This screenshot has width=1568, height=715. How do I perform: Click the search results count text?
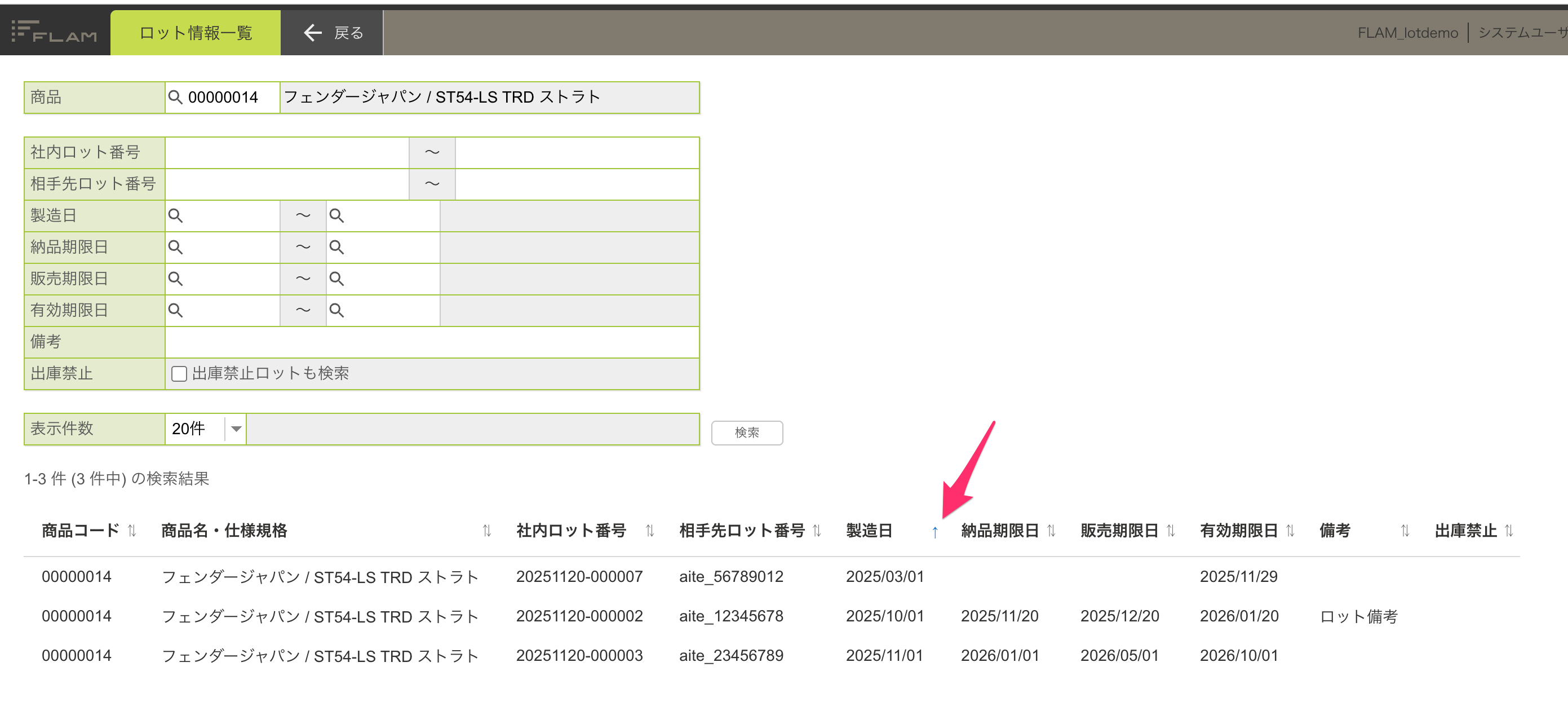[116, 478]
